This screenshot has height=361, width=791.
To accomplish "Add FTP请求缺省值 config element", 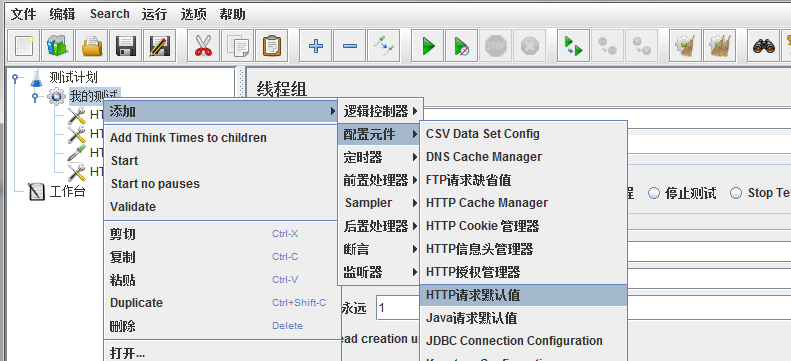I will pos(524,180).
